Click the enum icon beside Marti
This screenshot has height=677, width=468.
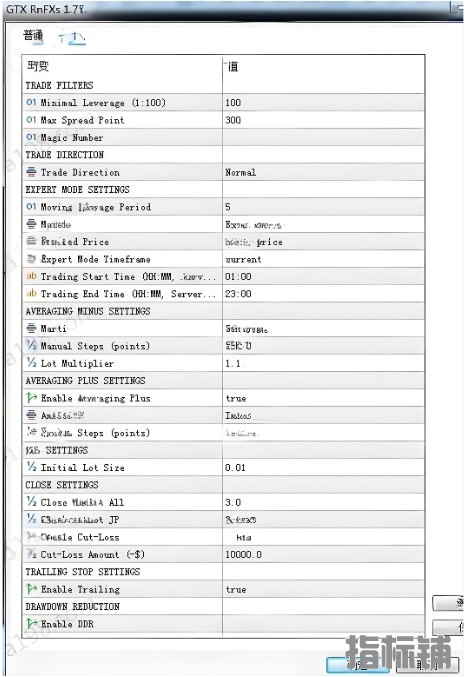(x=31, y=328)
